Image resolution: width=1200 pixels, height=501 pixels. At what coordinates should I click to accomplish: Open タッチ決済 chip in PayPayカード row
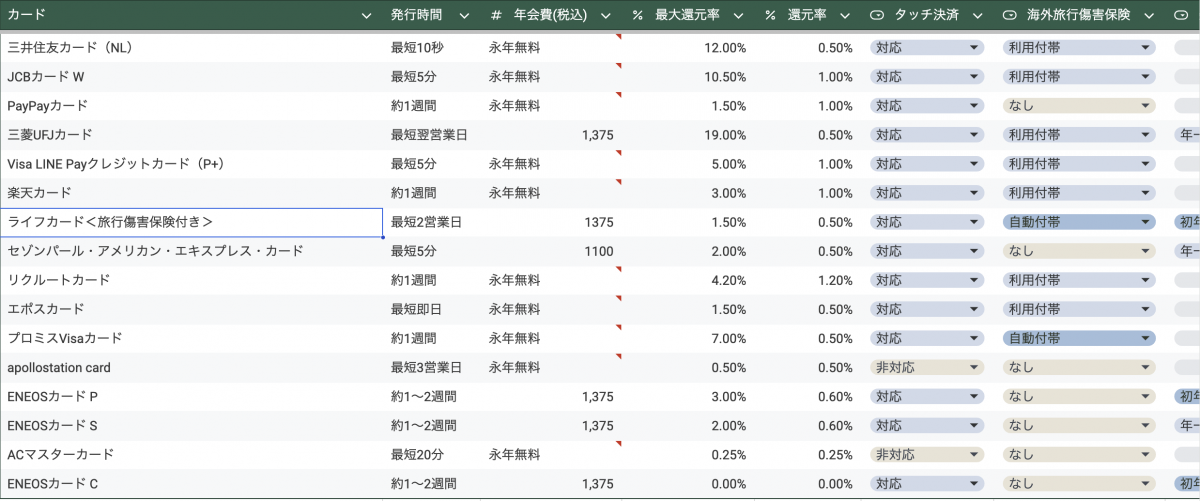pyautogui.click(x=927, y=105)
